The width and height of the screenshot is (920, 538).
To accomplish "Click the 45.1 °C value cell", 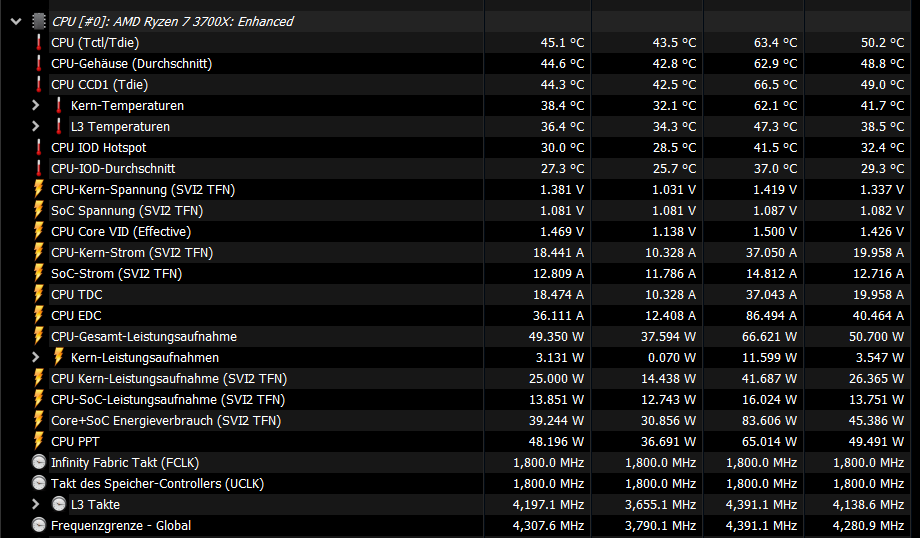I will (562, 43).
